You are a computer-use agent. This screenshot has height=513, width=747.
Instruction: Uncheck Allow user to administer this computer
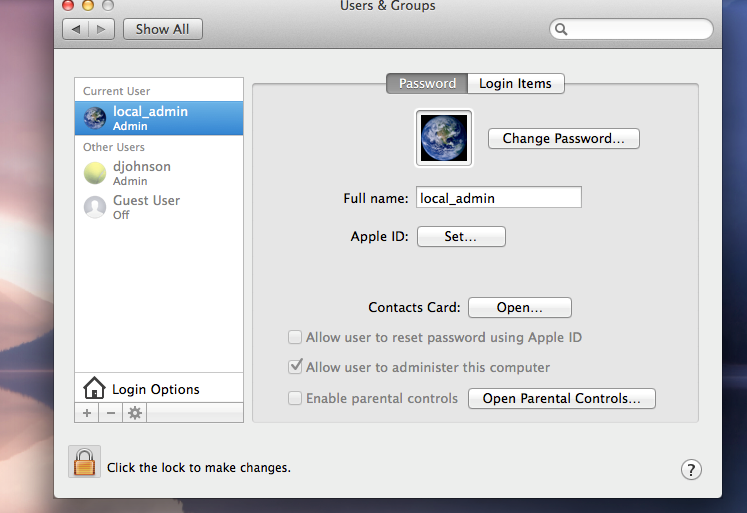pos(295,367)
